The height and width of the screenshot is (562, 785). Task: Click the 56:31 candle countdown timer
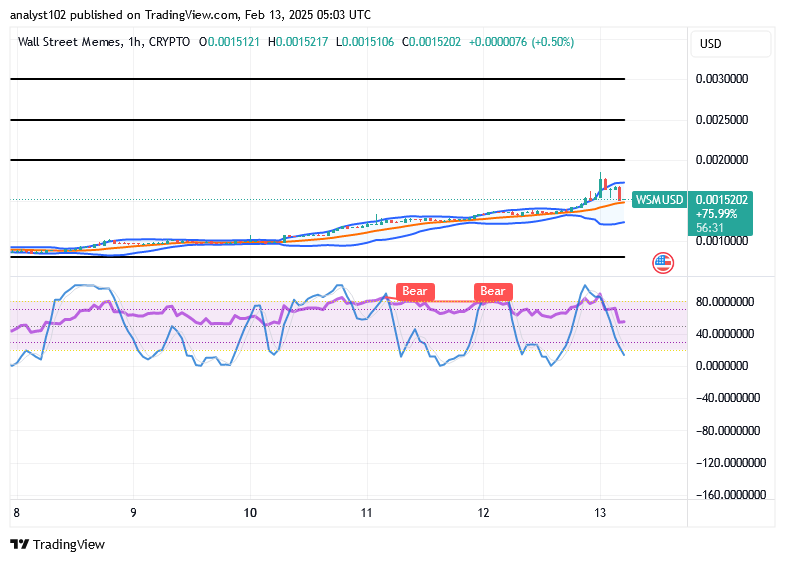(710, 228)
